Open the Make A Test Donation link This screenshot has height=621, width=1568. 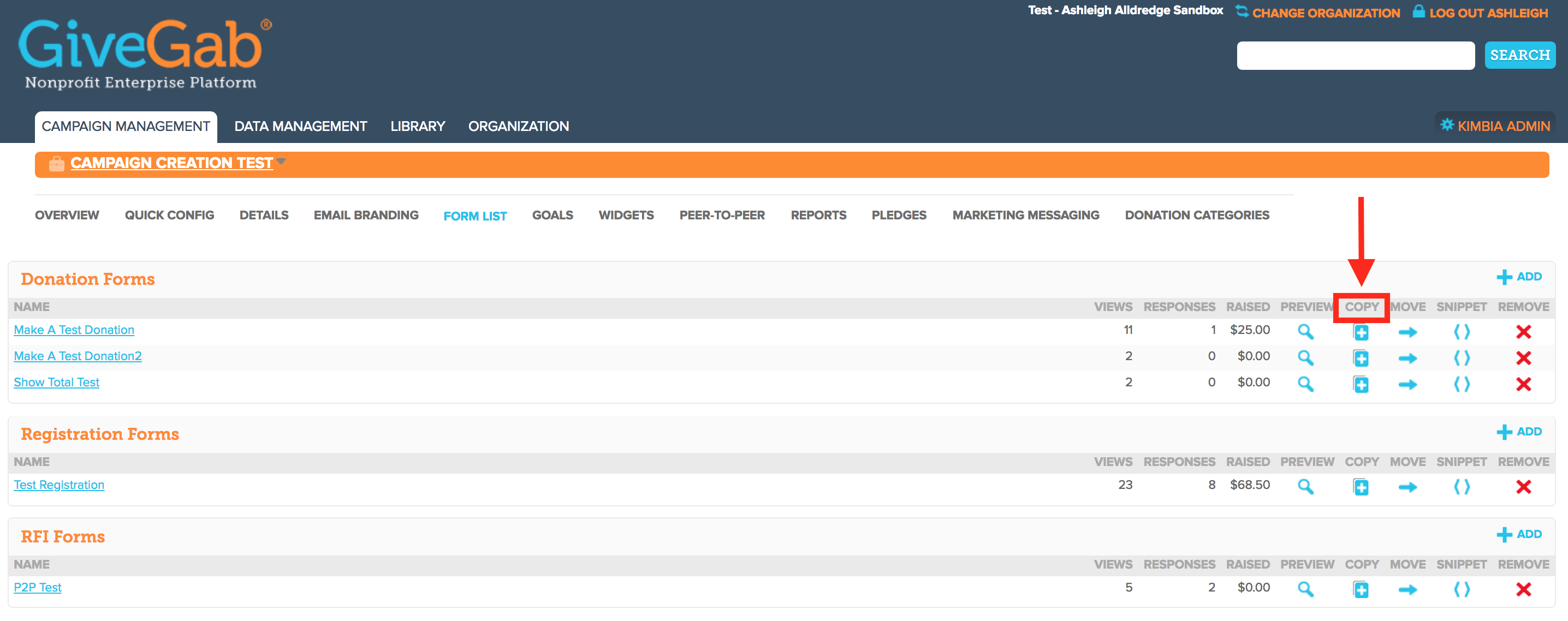(74, 330)
